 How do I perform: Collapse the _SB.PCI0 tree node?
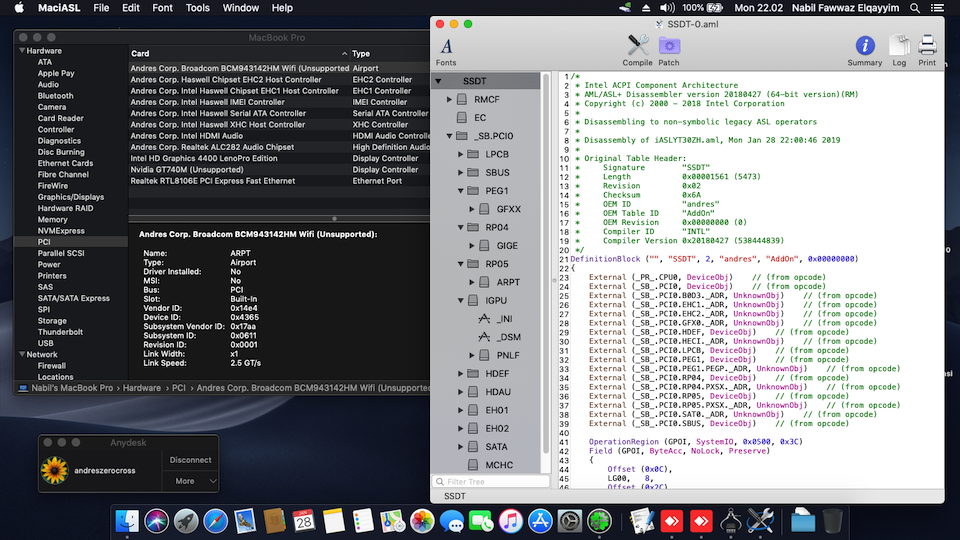pyautogui.click(x=450, y=136)
